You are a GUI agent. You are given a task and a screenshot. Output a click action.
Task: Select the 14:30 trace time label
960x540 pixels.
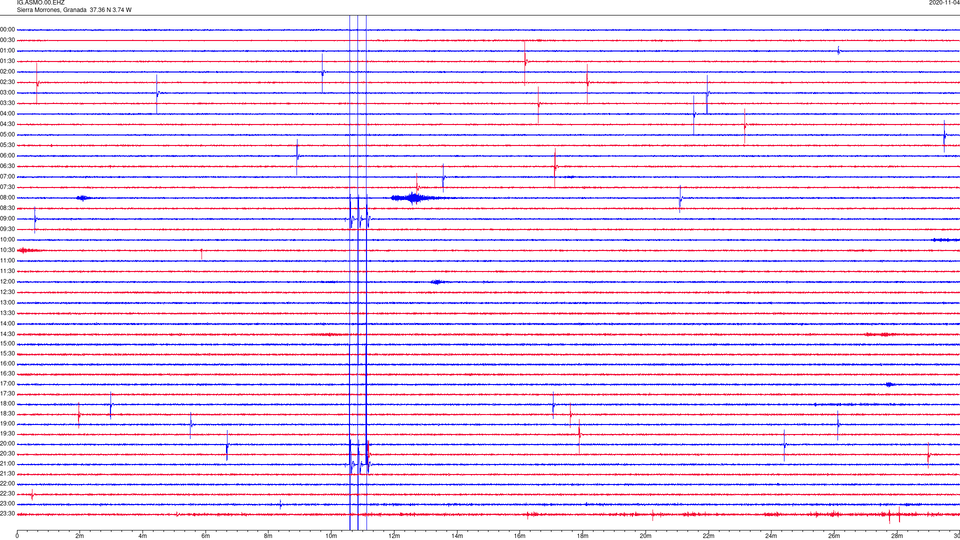coord(7,334)
